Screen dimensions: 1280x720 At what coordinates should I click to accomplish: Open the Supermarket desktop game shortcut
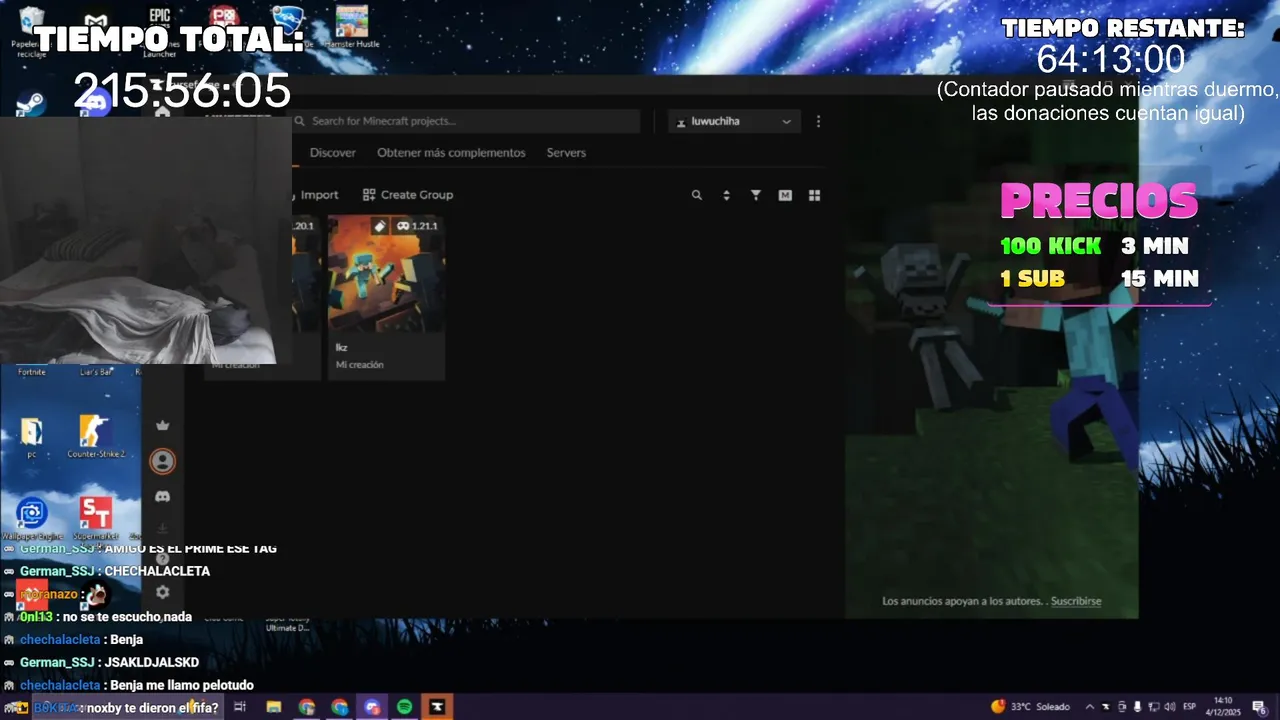[96, 518]
